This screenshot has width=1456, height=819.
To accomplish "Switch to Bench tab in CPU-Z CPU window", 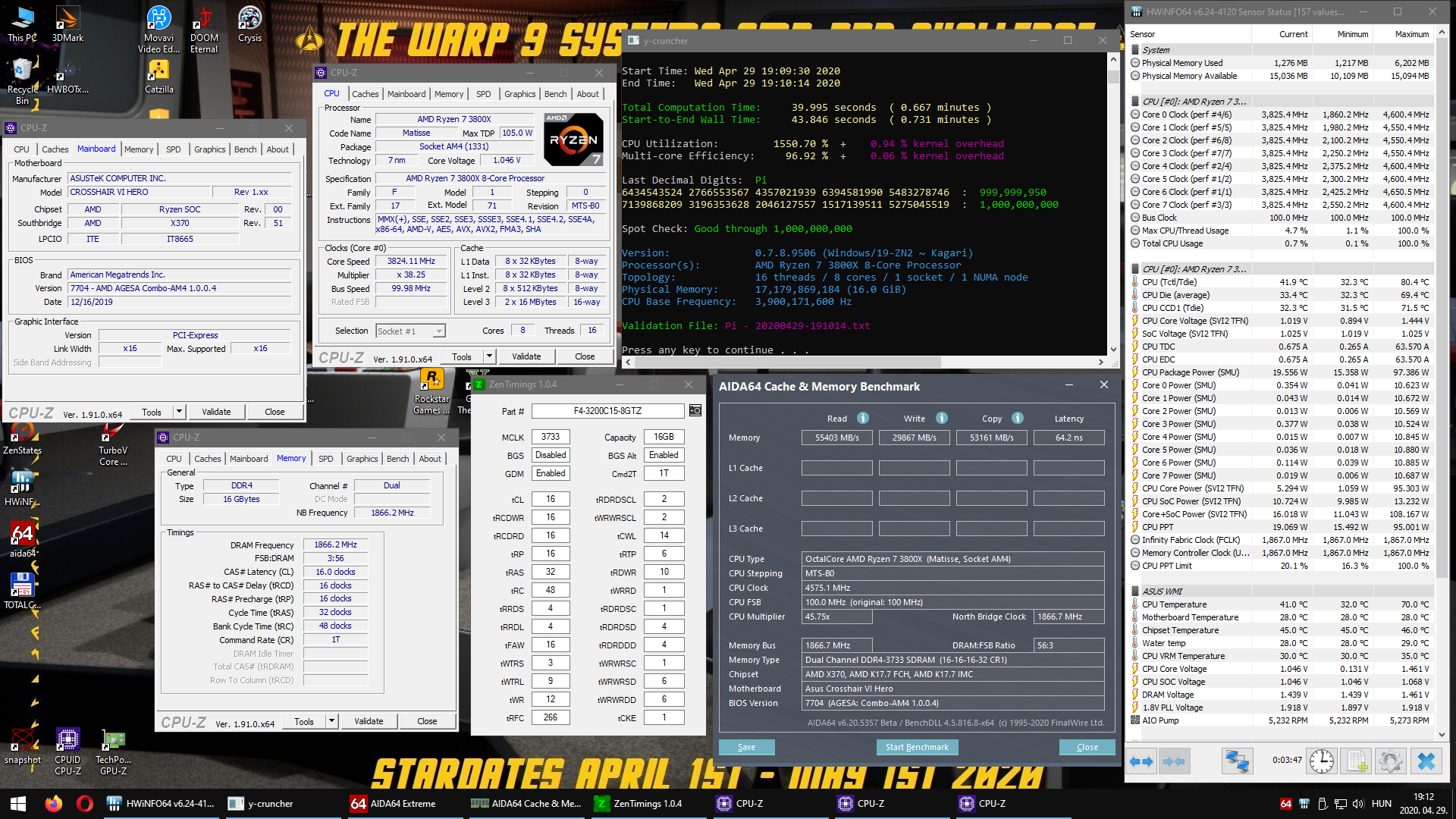I will [555, 94].
